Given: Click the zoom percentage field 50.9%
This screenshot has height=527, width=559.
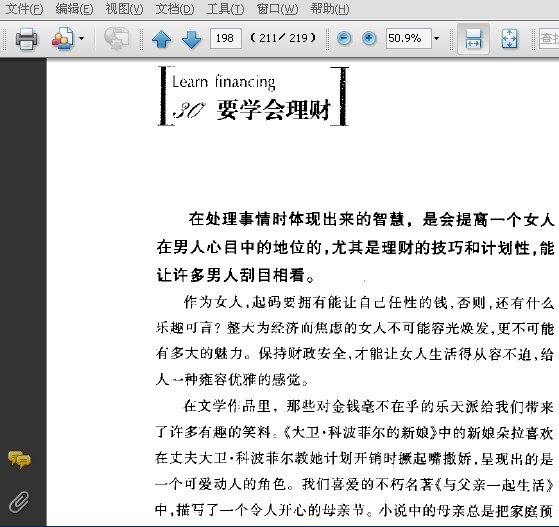Looking at the screenshot, I should [409, 38].
